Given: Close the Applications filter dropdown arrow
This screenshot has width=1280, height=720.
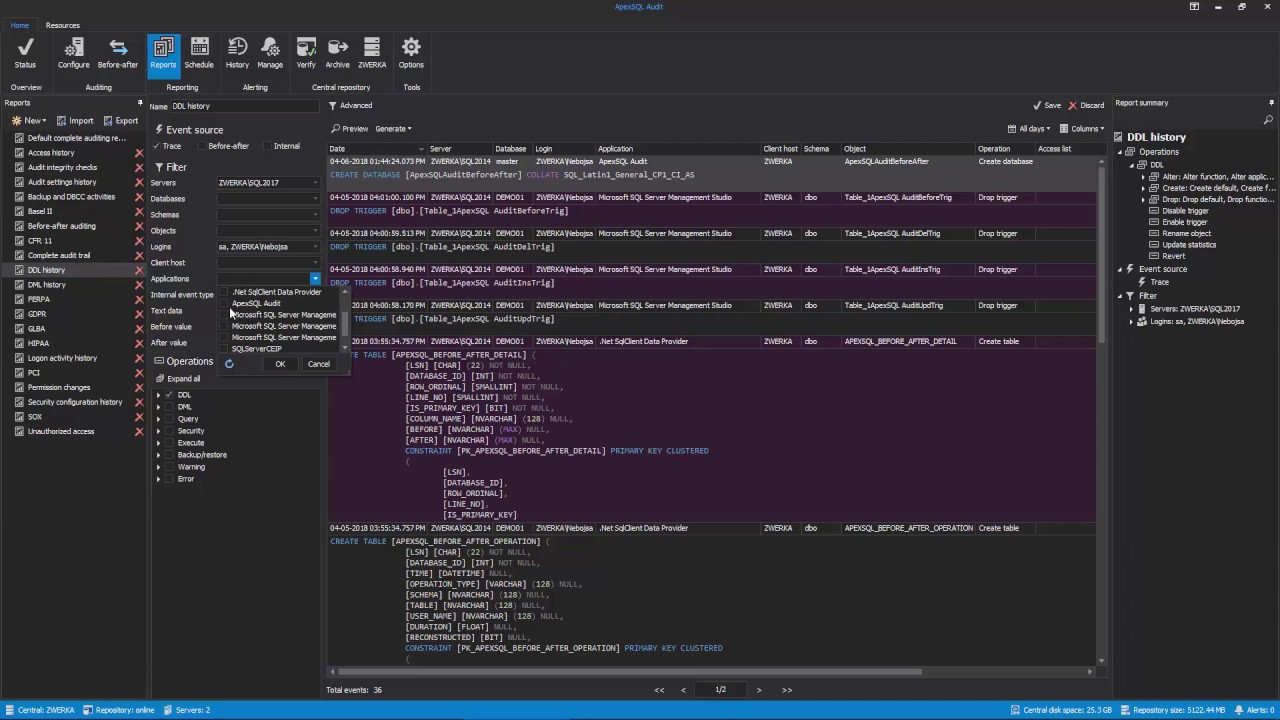Looking at the screenshot, I should point(315,279).
